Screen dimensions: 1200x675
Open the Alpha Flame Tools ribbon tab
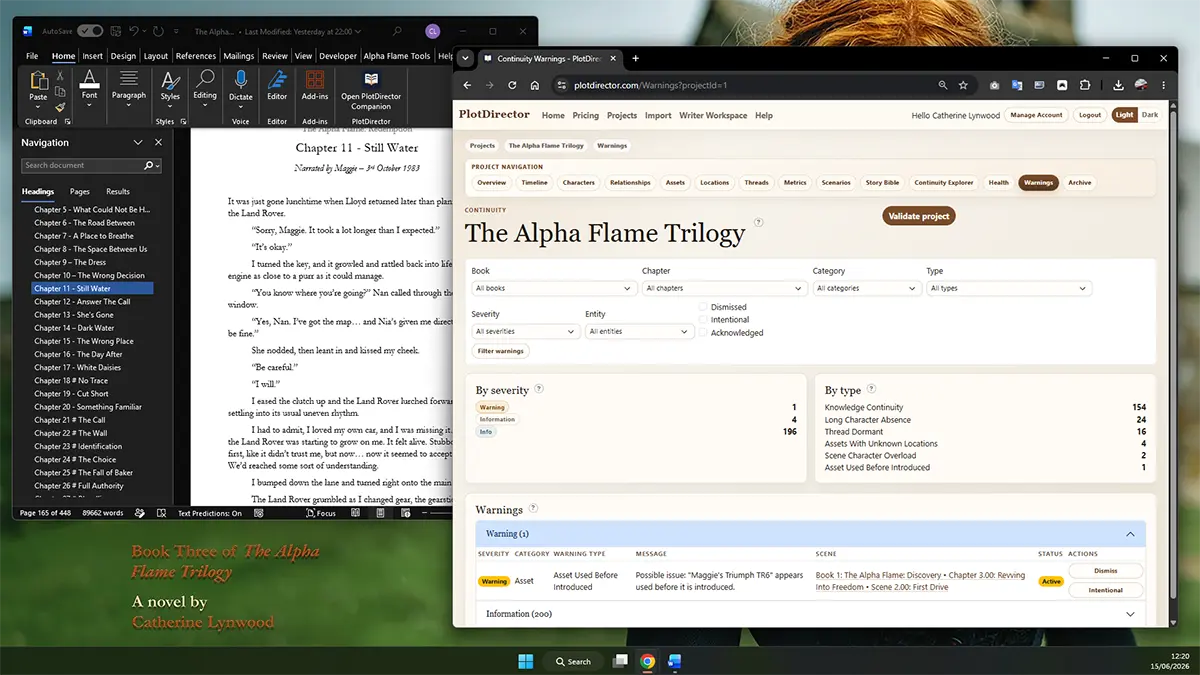point(396,56)
